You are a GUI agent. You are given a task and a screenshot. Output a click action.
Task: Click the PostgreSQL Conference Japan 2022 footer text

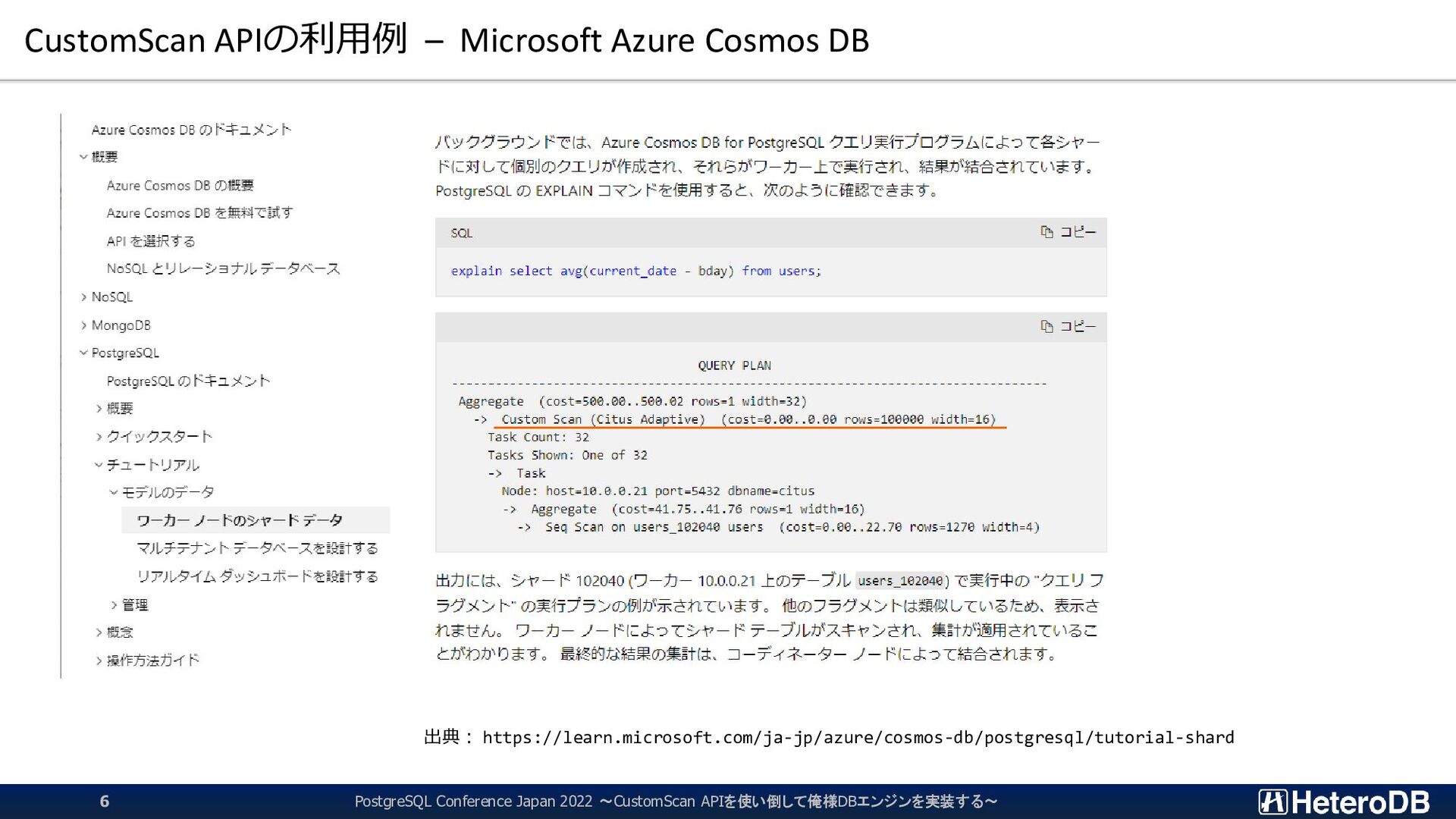click(676, 802)
